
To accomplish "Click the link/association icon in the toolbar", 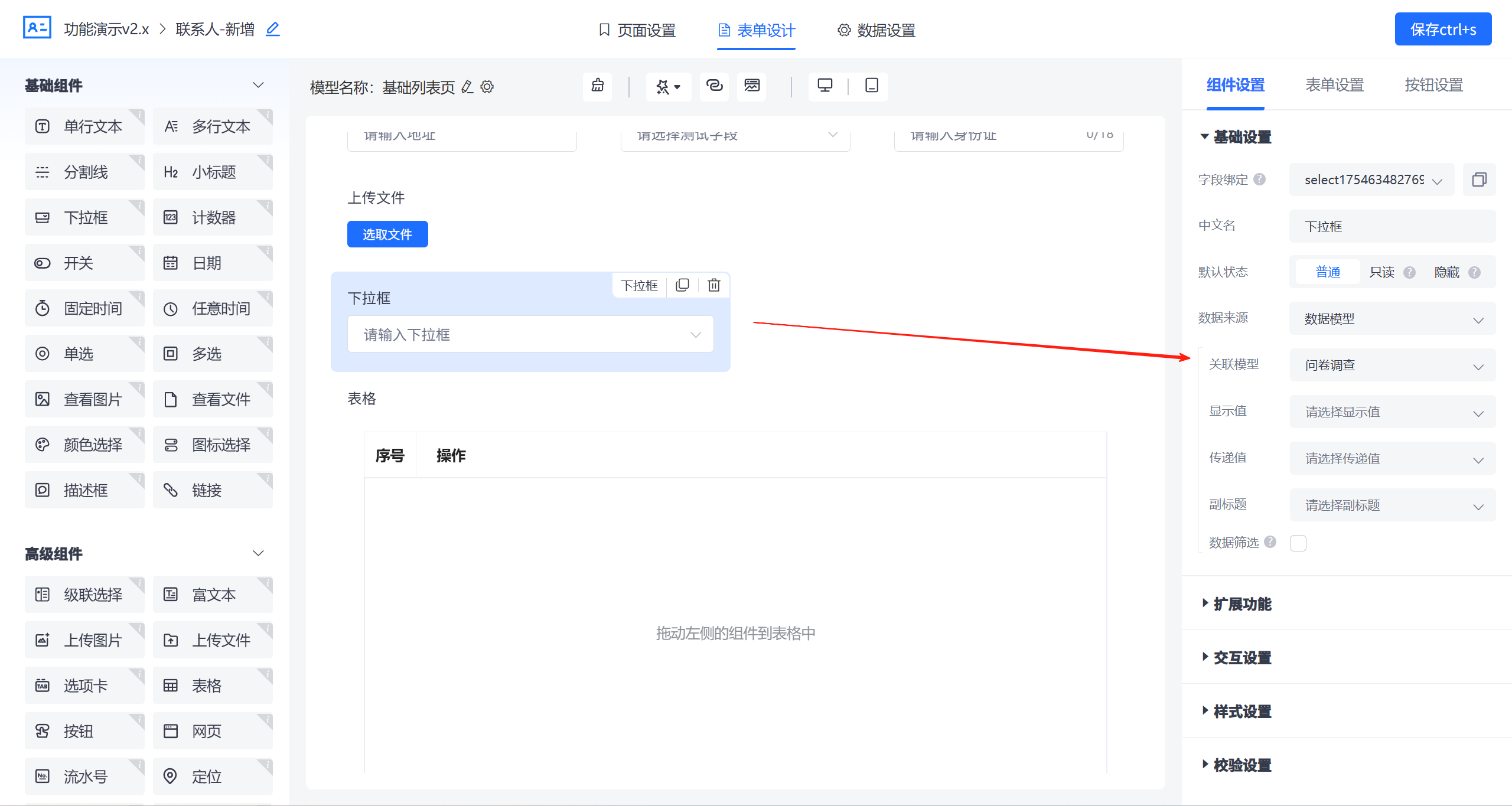I will pyautogui.click(x=714, y=86).
